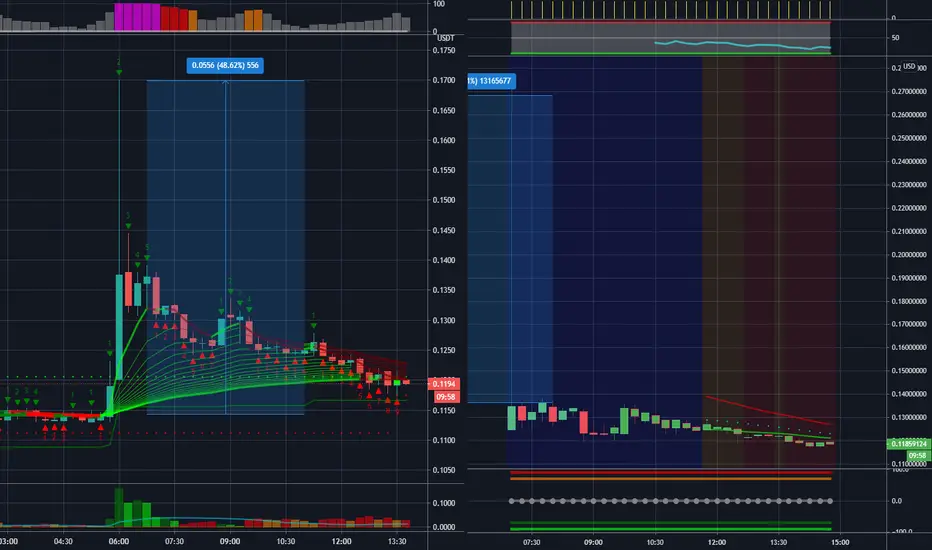Click the 0.23000000 price axis label
The height and width of the screenshot is (550, 932).
point(909,185)
